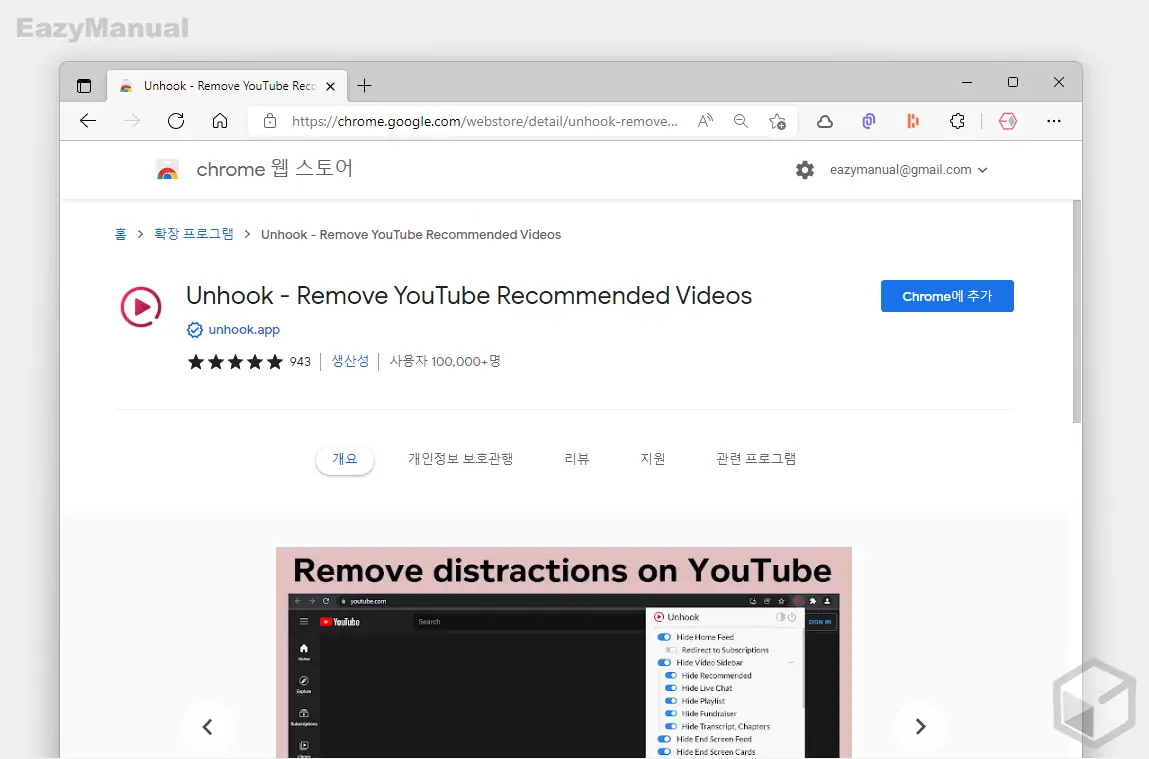The image size is (1149, 759).
Task: Click the verified badge next to unhook.app
Action: click(194, 330)
